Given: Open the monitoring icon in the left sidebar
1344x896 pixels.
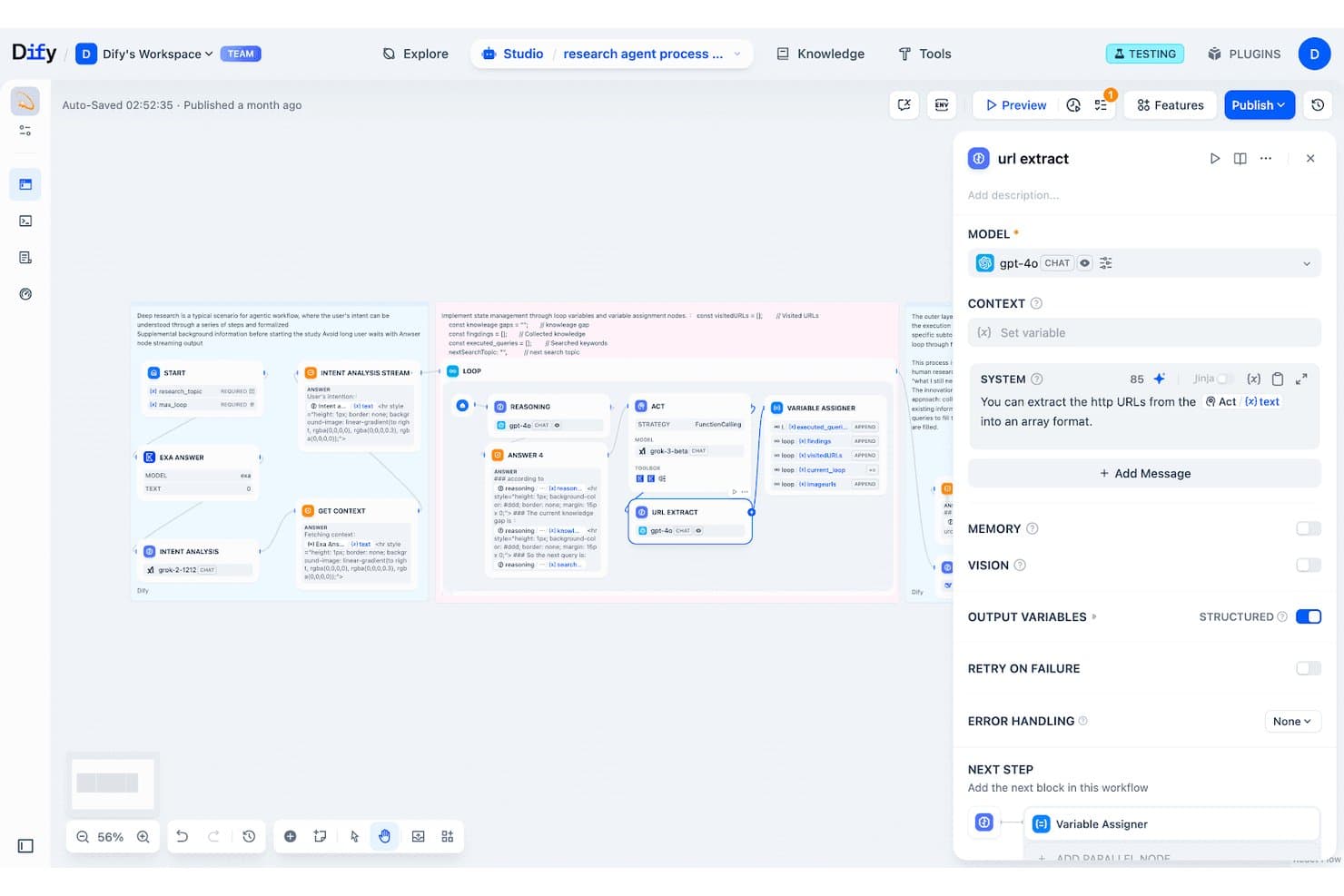Looking at the screenshot, I should click(25, 294).
